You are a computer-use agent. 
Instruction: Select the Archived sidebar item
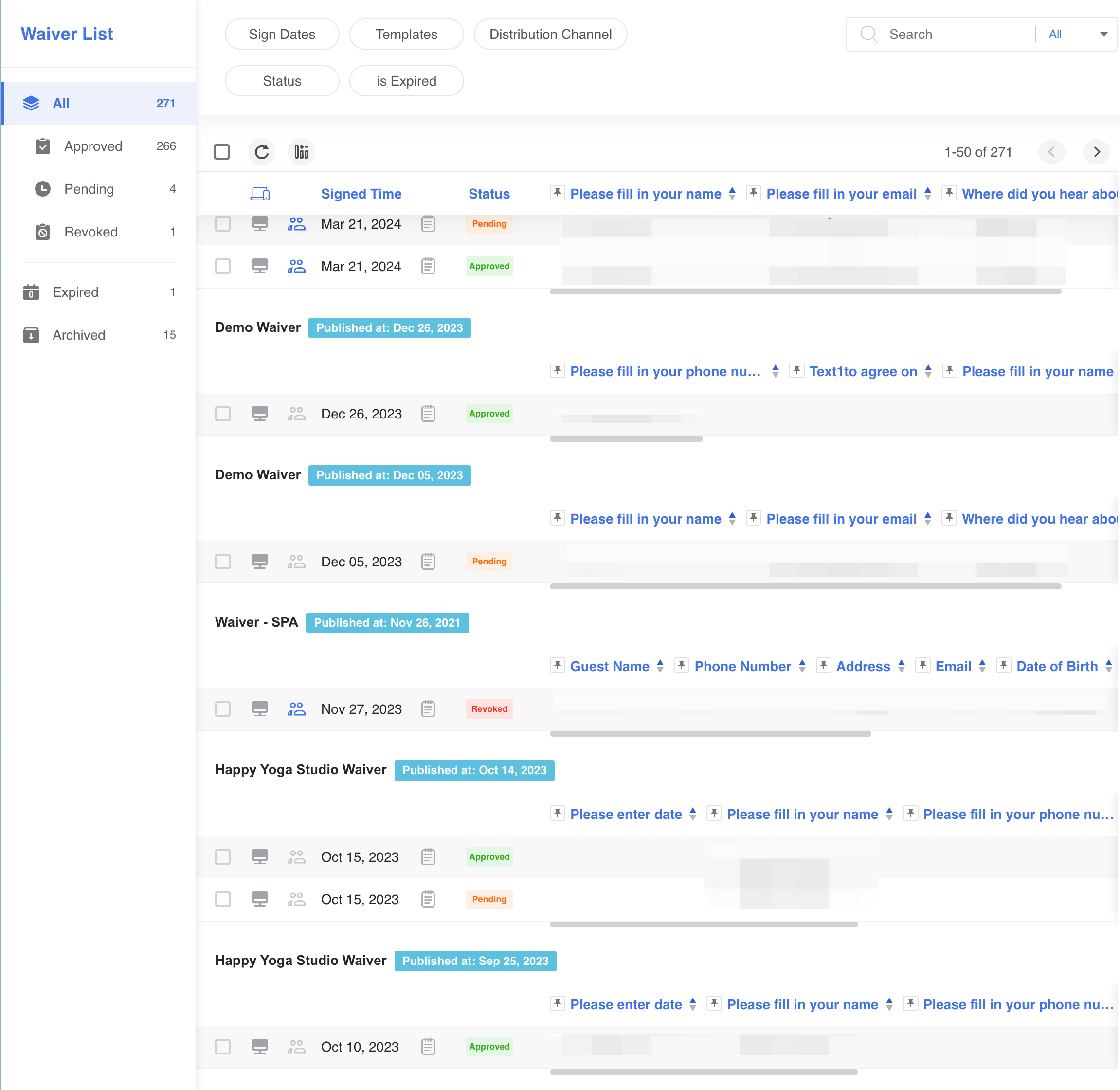click(98, 334)
